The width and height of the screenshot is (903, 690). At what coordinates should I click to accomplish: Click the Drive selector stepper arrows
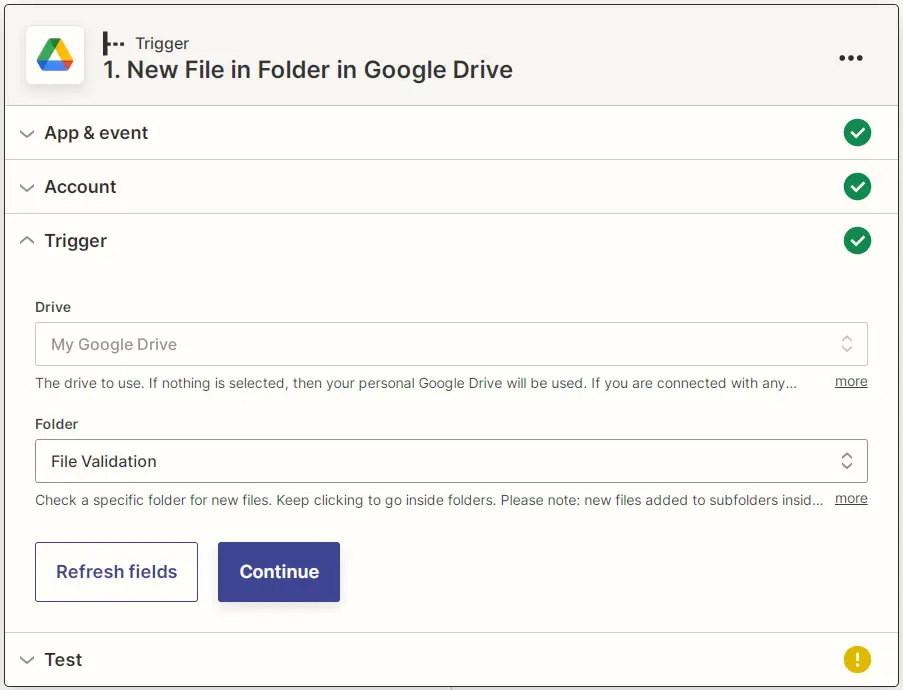845,344
